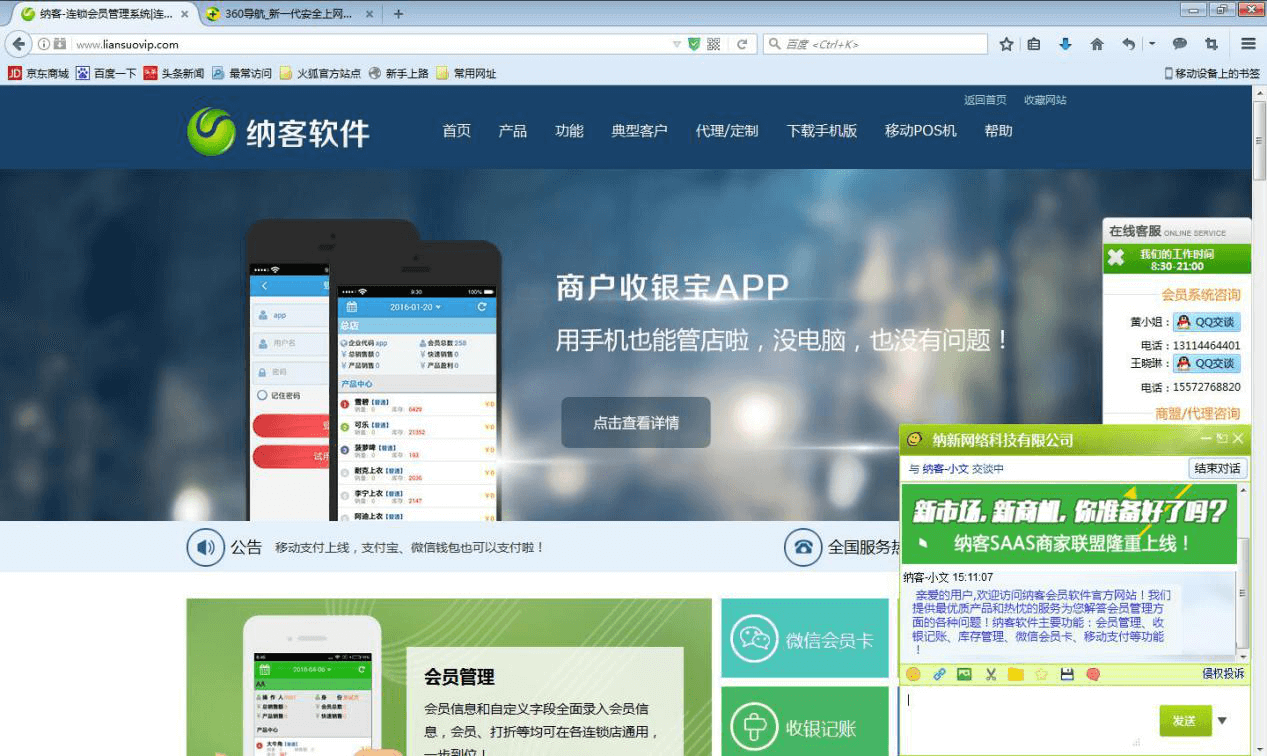The image size is (1267, 756).
Task: Go to browser home page icon
Action: point(1097,44)
